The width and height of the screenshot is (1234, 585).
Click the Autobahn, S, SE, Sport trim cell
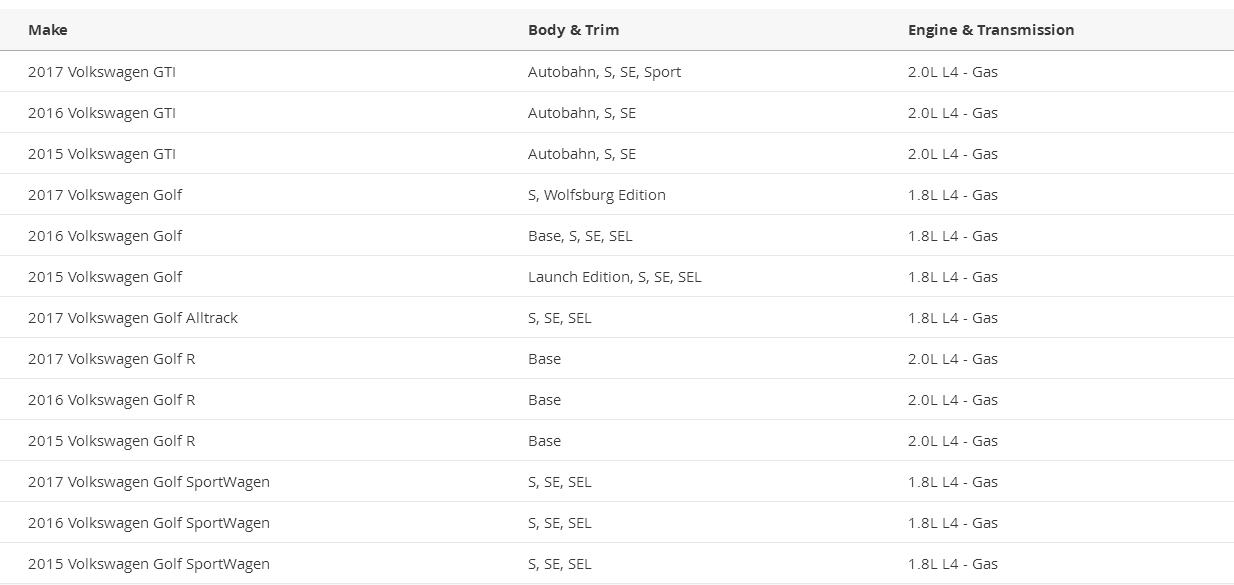[604, 72]
